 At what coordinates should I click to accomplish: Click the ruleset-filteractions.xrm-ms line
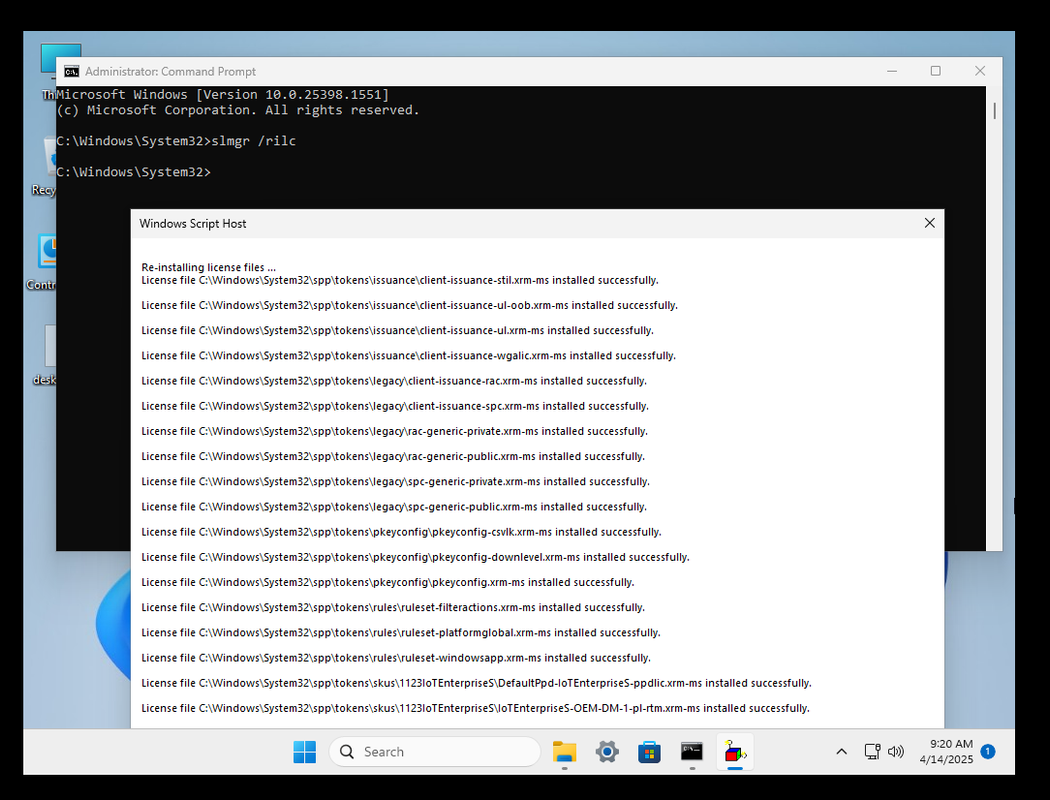click(393, 608)
